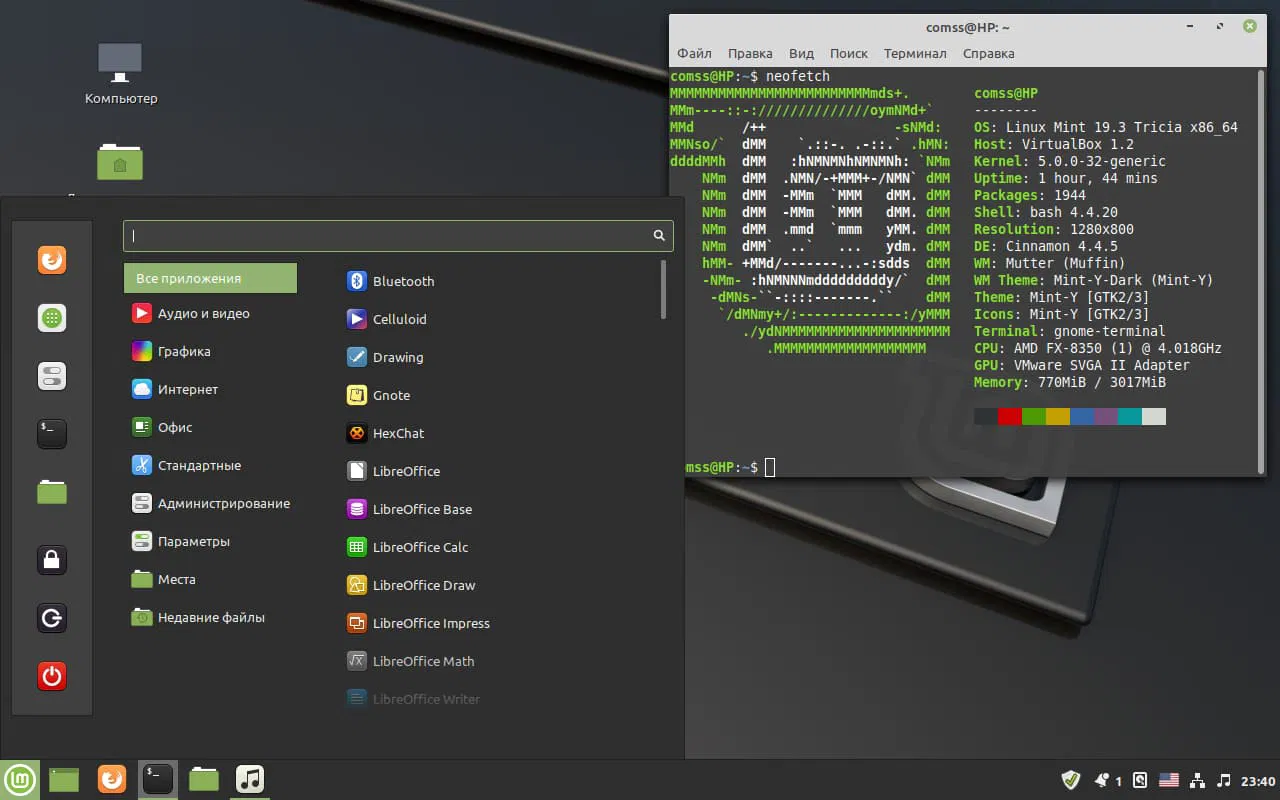
Task: Click the US keyboard layout flag
Action: tap(1170, 780)
